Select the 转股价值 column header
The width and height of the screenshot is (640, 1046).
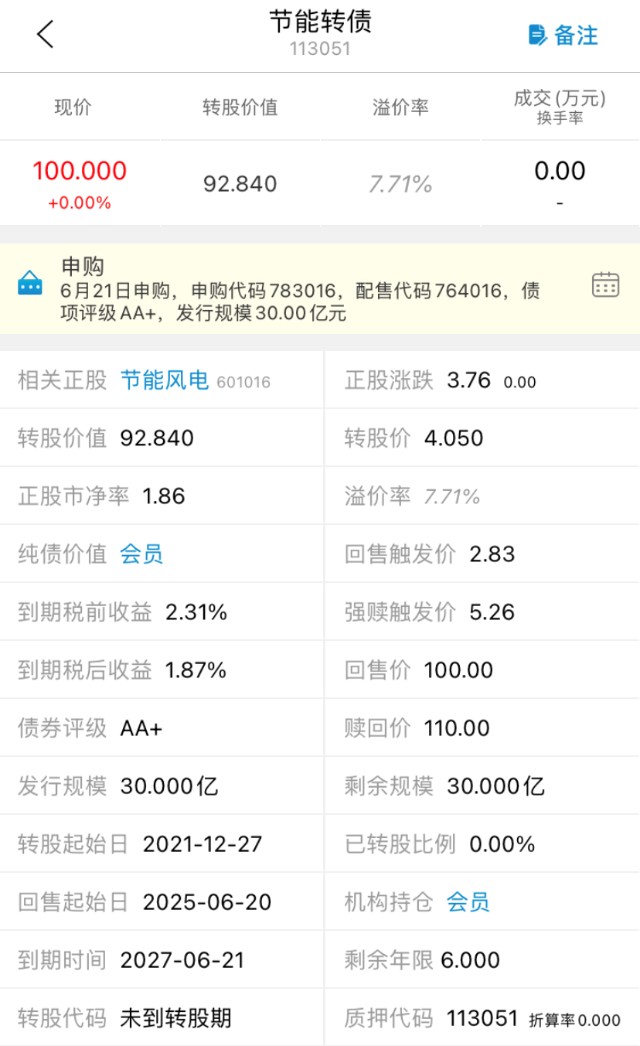(x=240, y=107)
